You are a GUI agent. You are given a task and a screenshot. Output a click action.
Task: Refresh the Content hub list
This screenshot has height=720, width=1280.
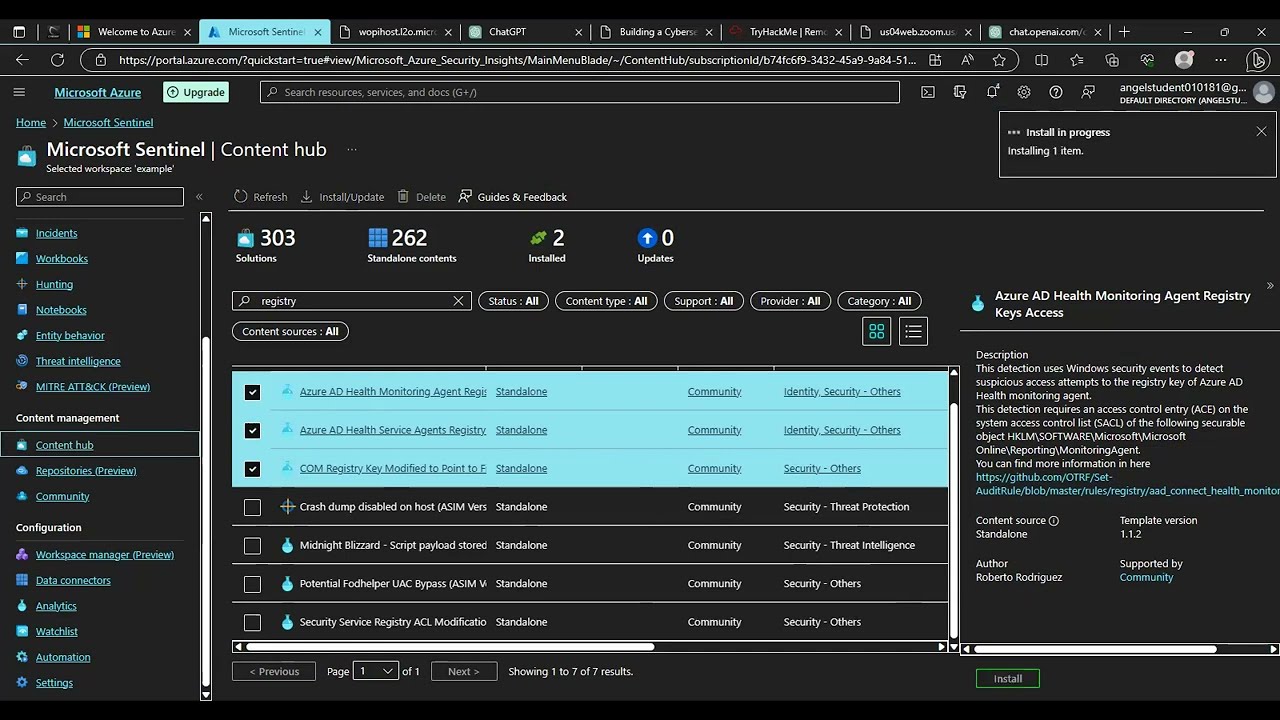261,197
